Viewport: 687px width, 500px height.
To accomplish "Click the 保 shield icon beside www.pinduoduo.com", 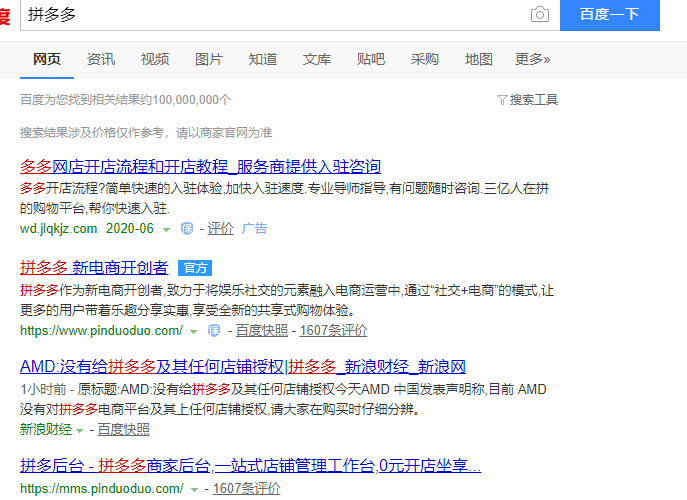I will 214,330.
